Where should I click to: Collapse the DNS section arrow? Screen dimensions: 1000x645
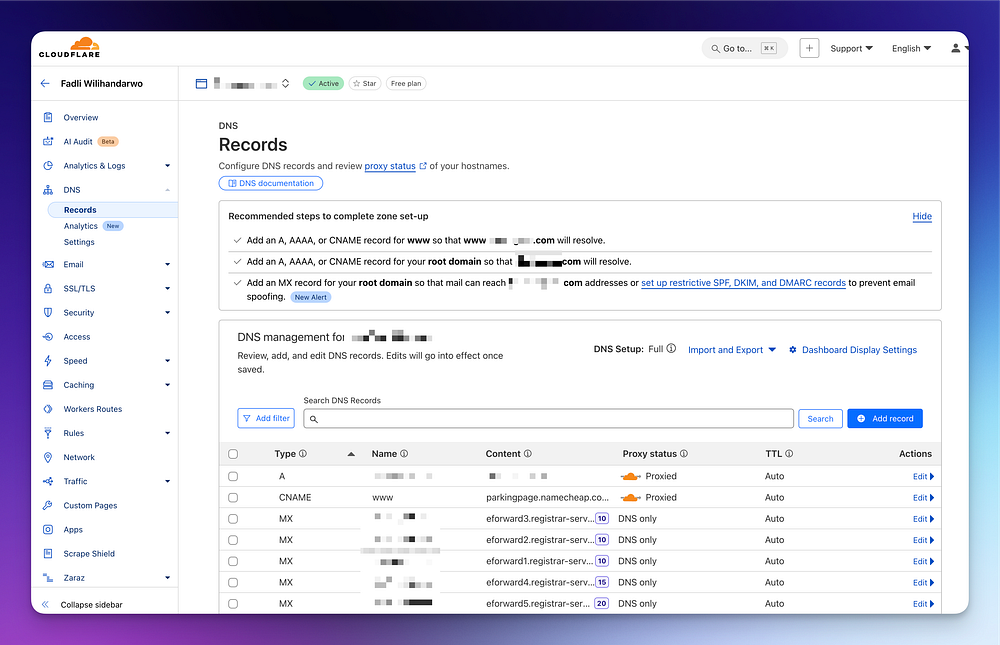pos(168,190)
